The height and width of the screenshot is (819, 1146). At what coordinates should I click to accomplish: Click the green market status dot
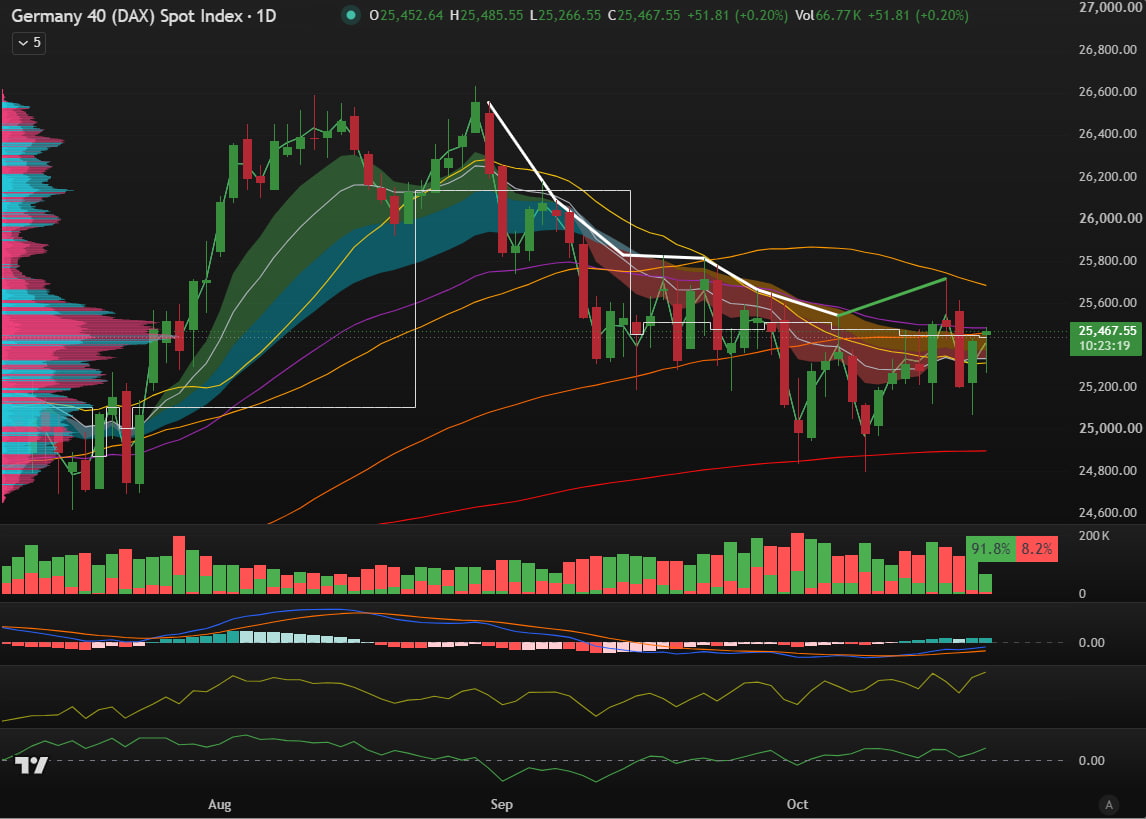click(351, 15)
